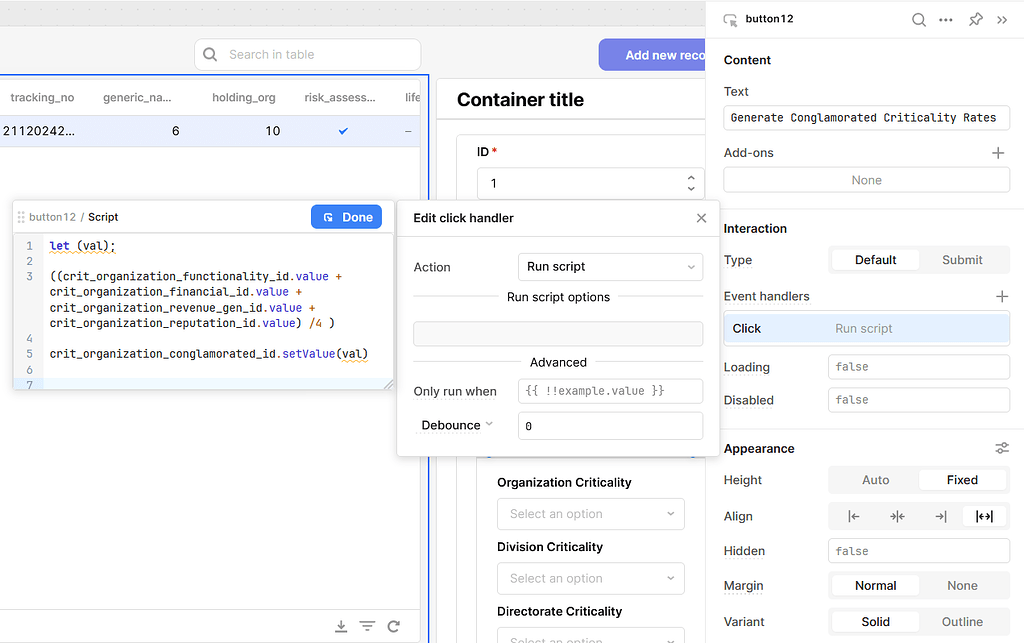The width and height of the screenshot is (1024, 643).
Task: Click the Search in table field
Action: tap(308, 55)
